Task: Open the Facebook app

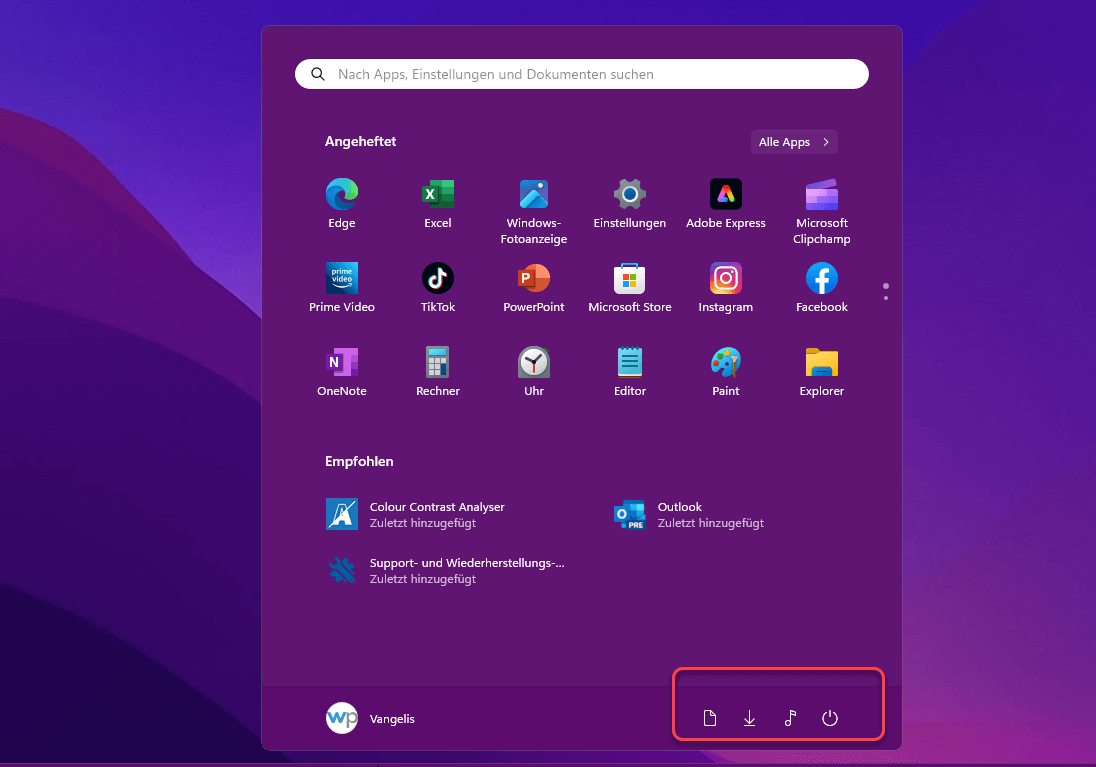Action: [821, 287]
